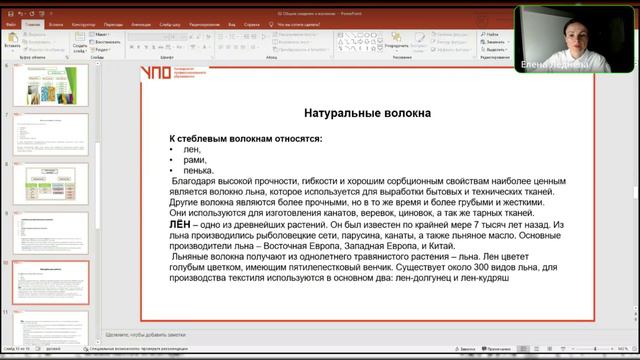640x360 pixels.
Task: Click the zoom slider in the status bar
Action: point(594,349)
